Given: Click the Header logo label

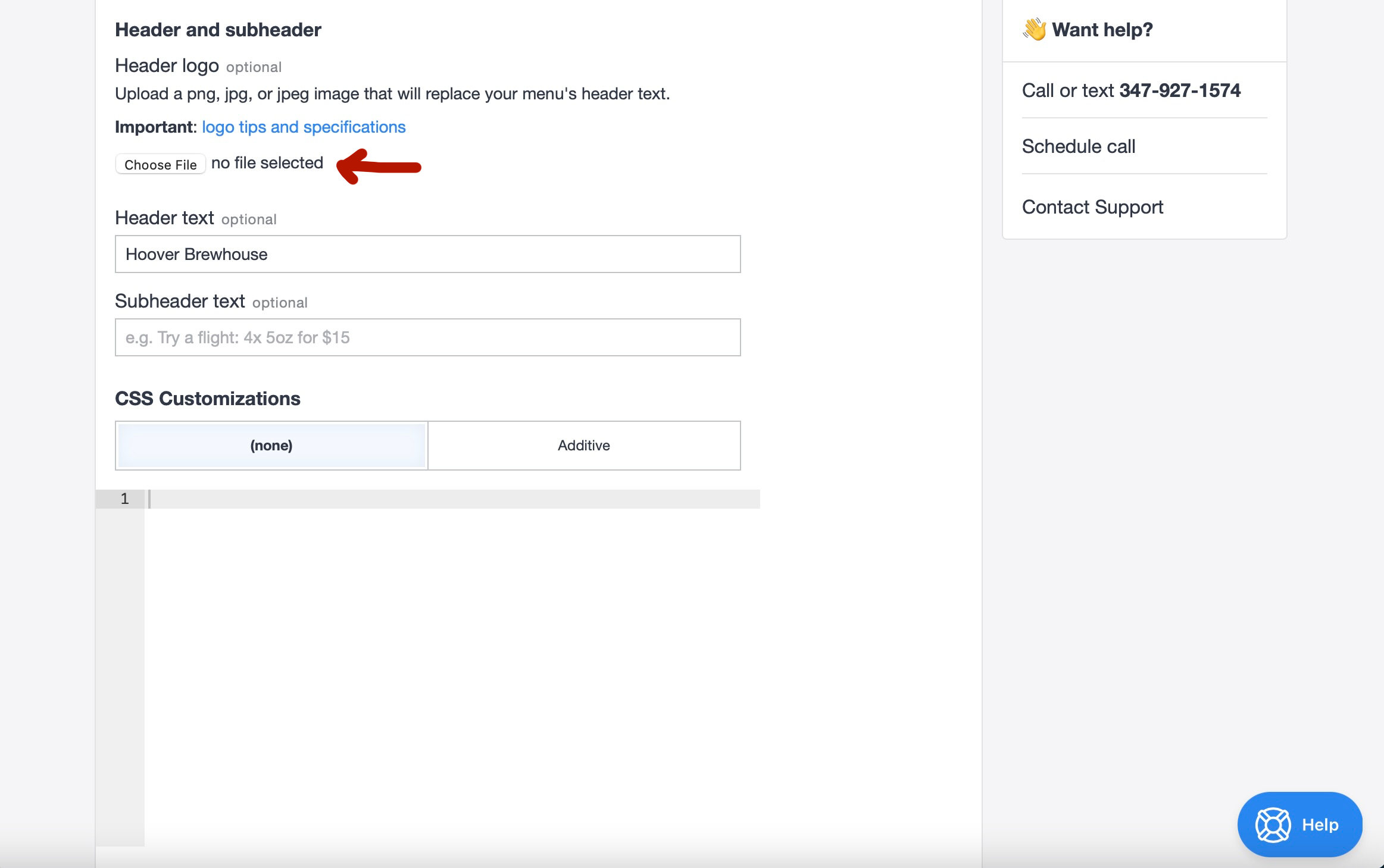Looking at the screenshot, I should (x=167, y=65).
